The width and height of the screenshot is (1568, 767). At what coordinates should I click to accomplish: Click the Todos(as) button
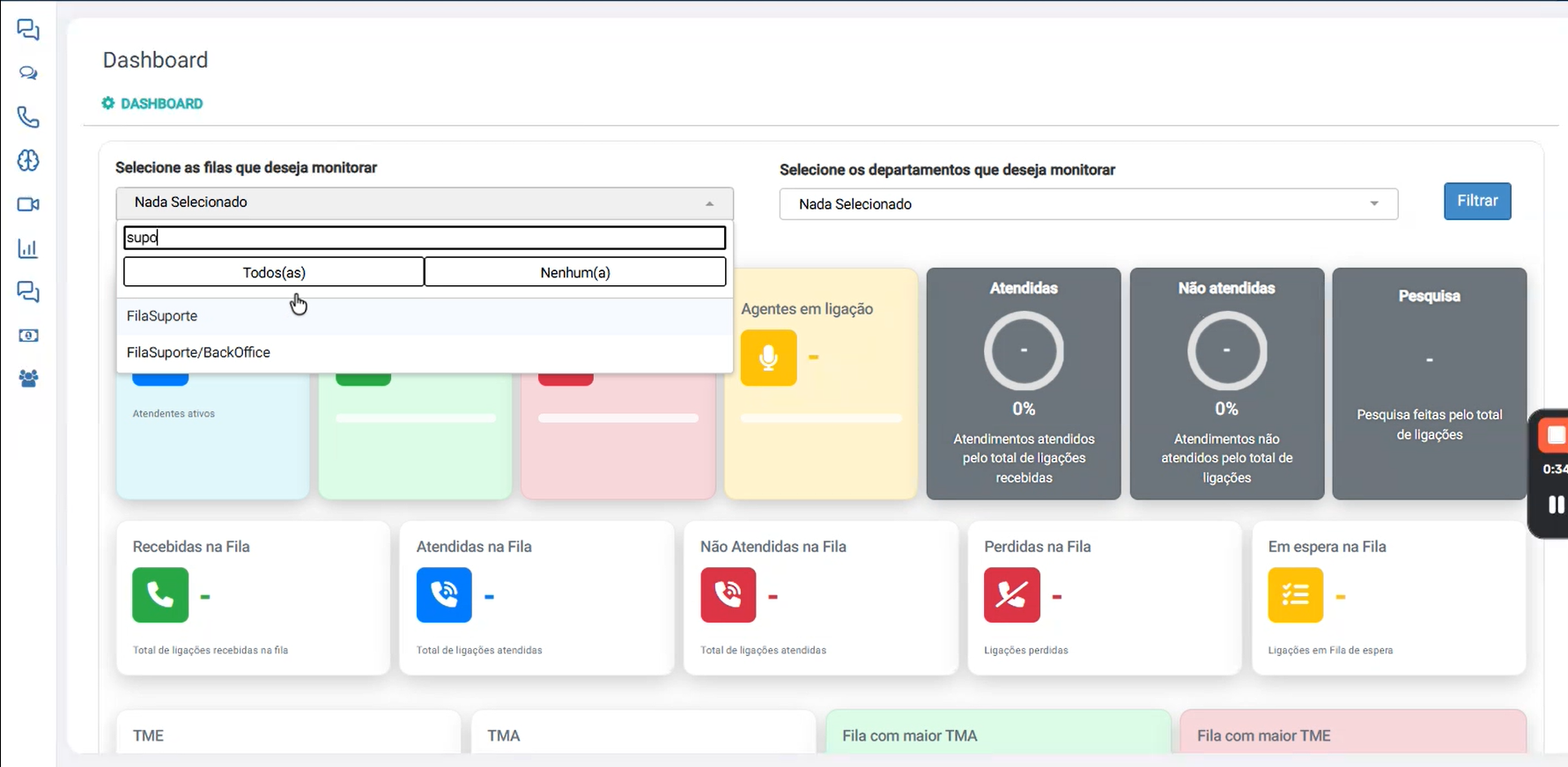(x=274, y=272)
